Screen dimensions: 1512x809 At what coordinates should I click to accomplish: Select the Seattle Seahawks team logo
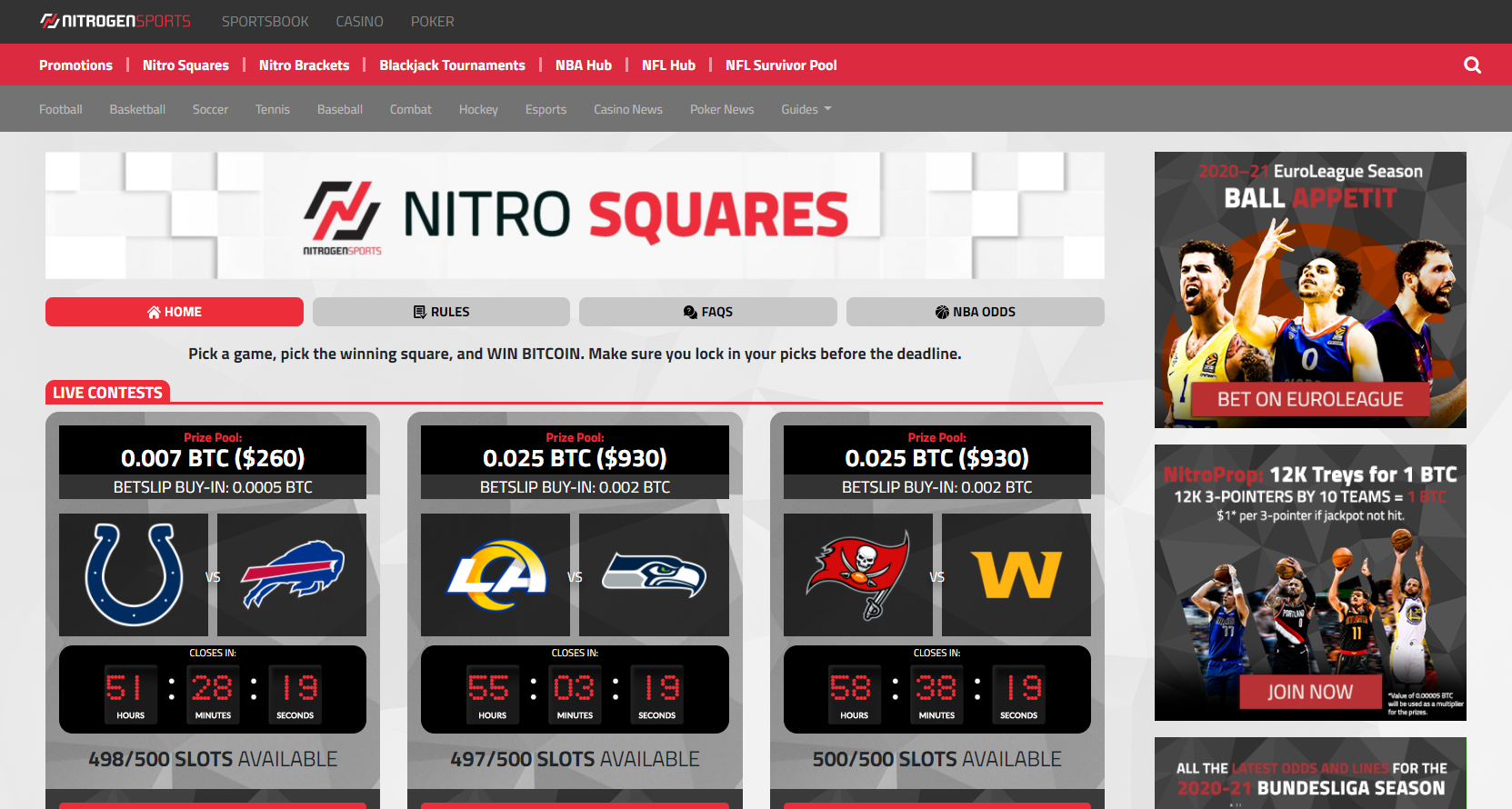click(x=654, y=574)
